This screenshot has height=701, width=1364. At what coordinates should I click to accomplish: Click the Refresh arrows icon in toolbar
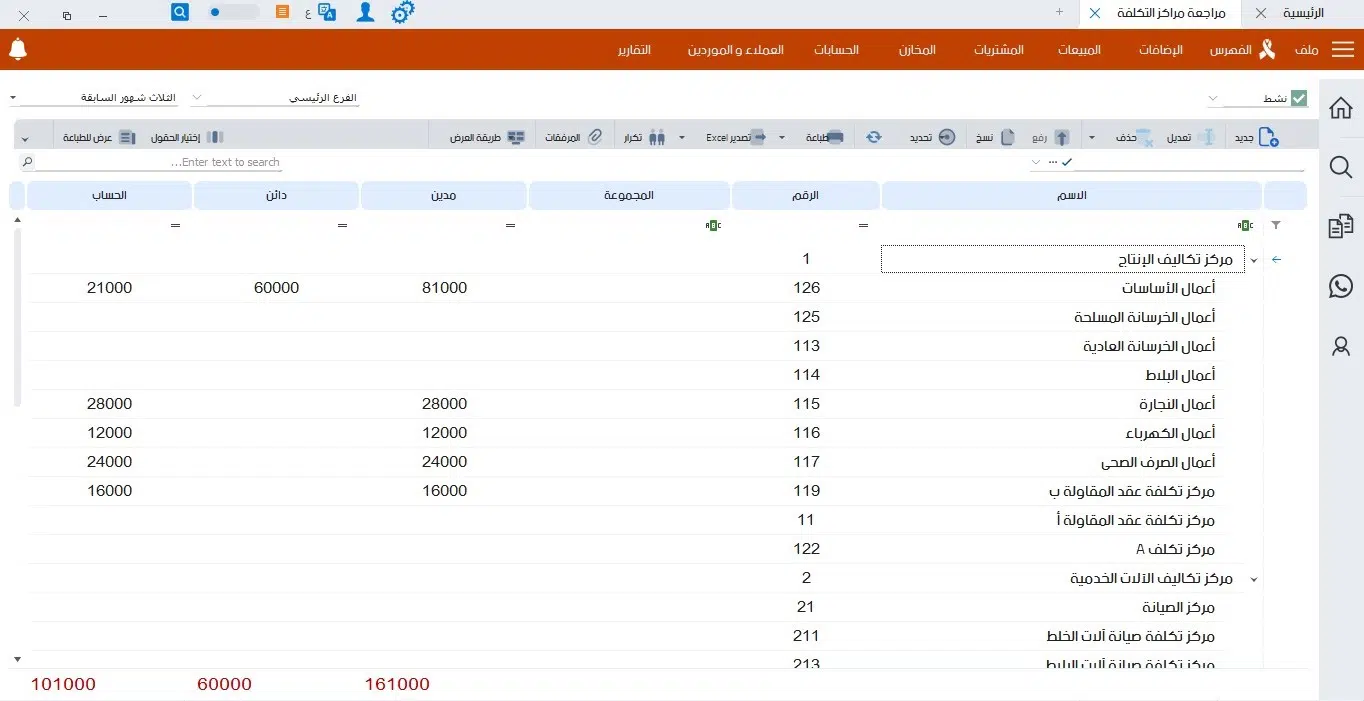coord(874,137)
